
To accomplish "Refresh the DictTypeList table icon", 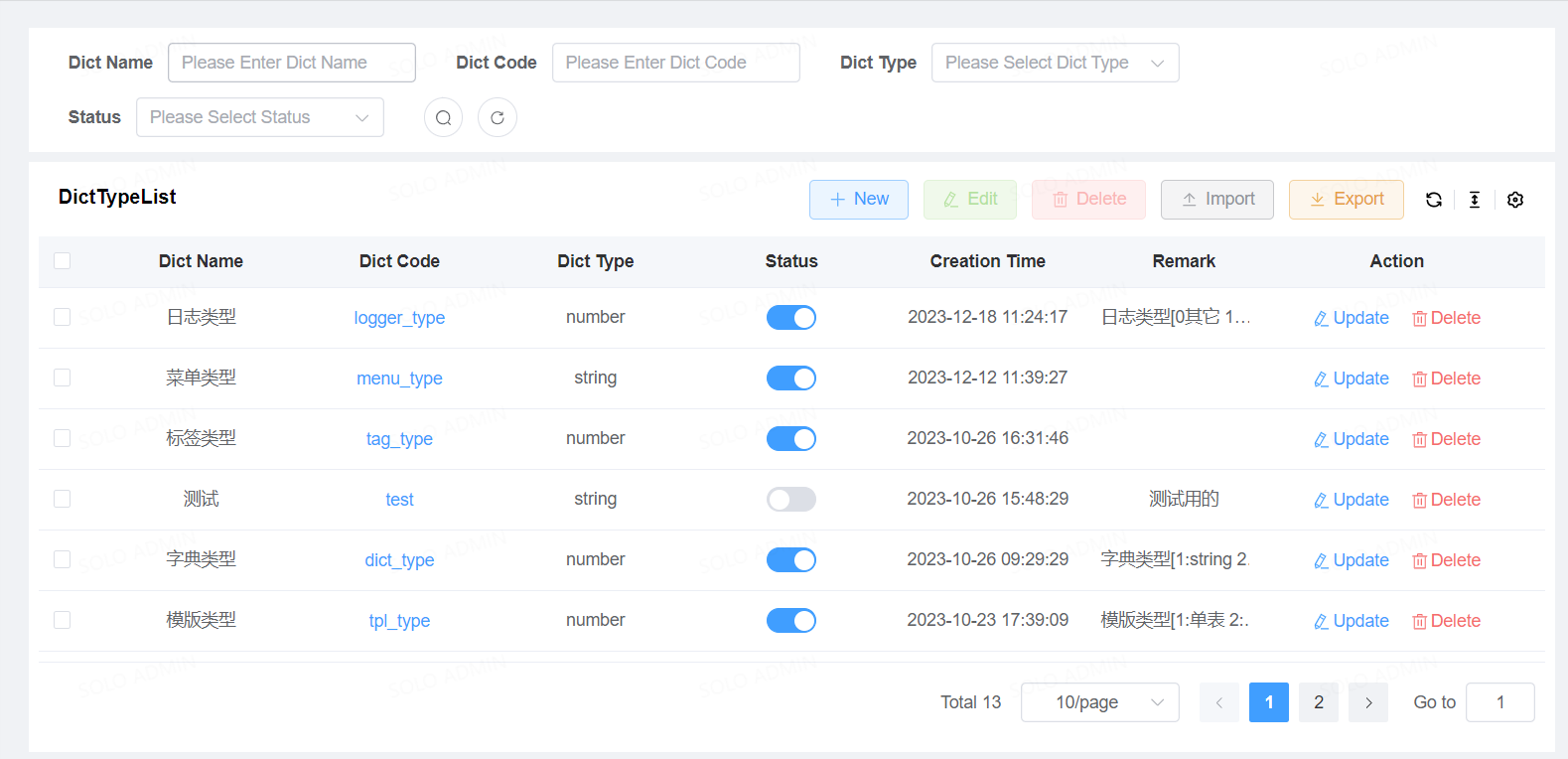I will coord(1433,200).
